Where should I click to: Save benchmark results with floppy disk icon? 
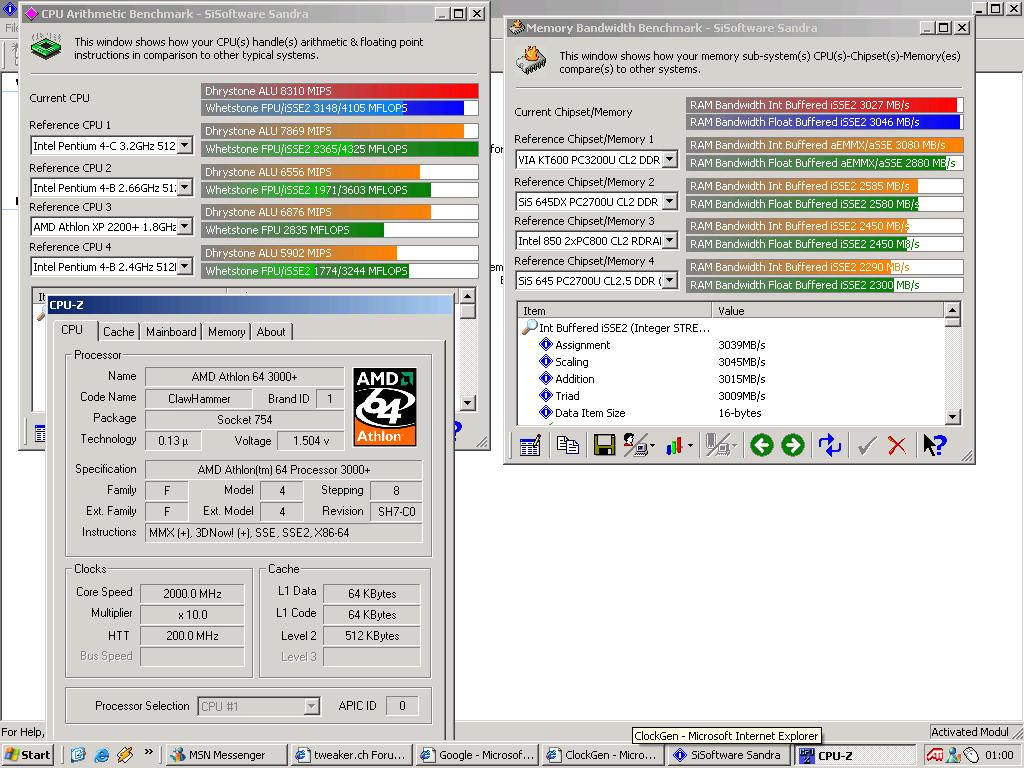pos(604,445)
